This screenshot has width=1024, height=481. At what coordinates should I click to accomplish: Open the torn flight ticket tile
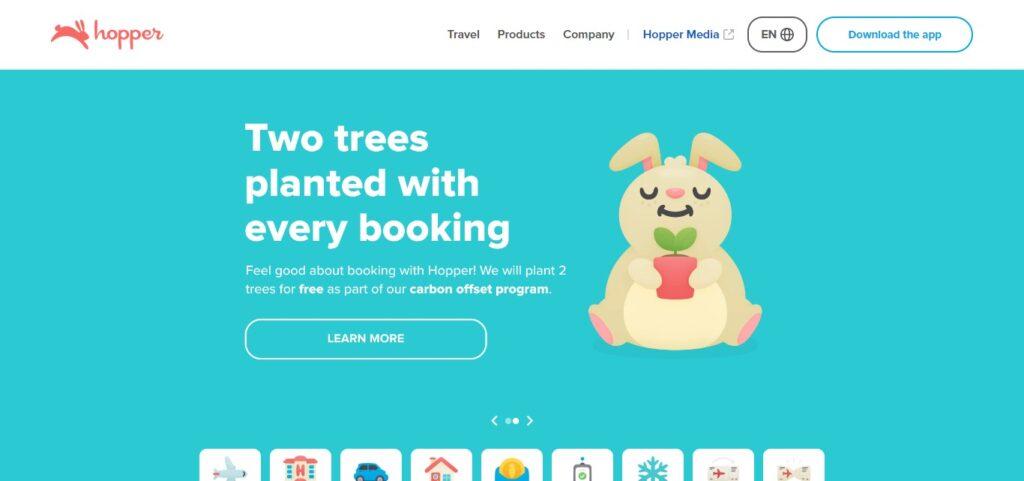tap(794, 465)
